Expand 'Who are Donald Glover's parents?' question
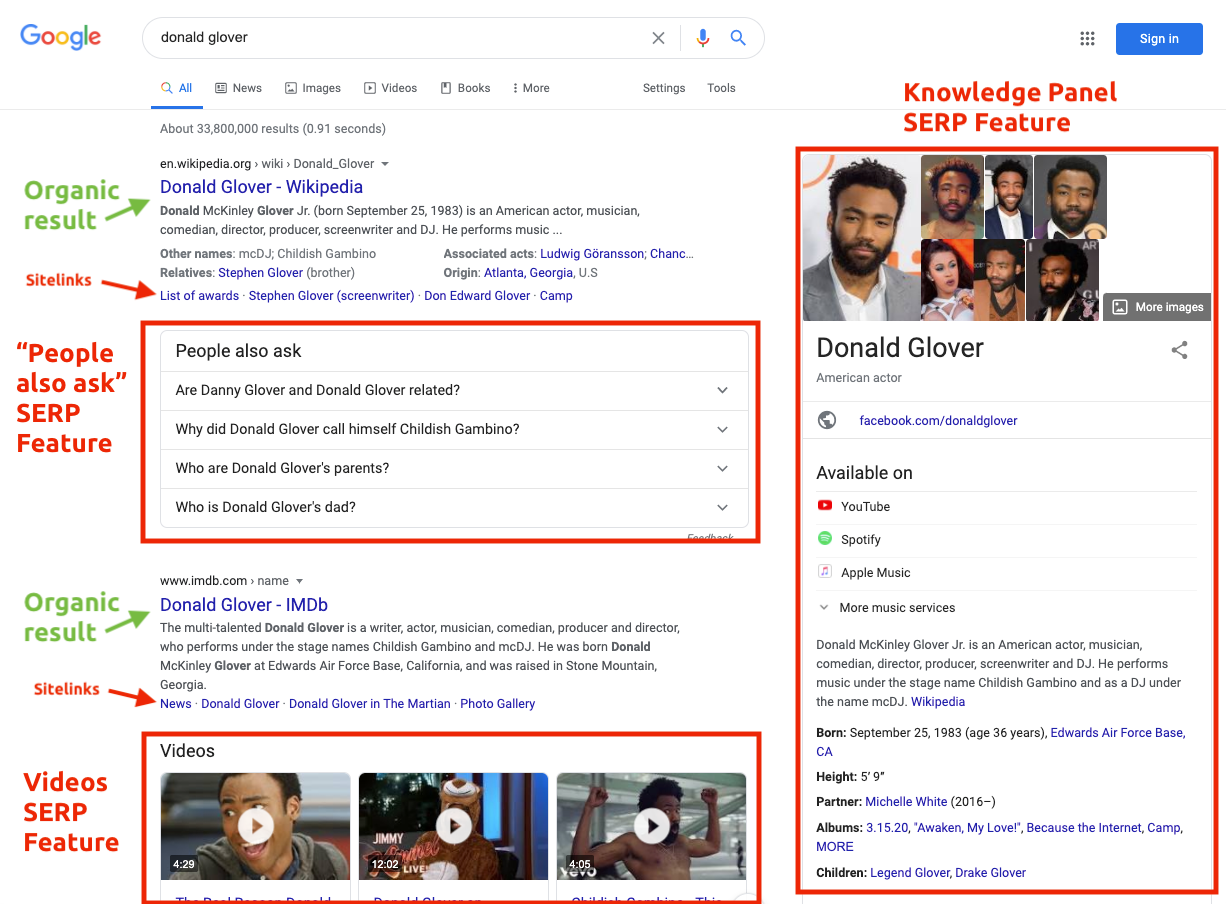The width and height of the screenshot is (1226, 904). tap(454, 468)
